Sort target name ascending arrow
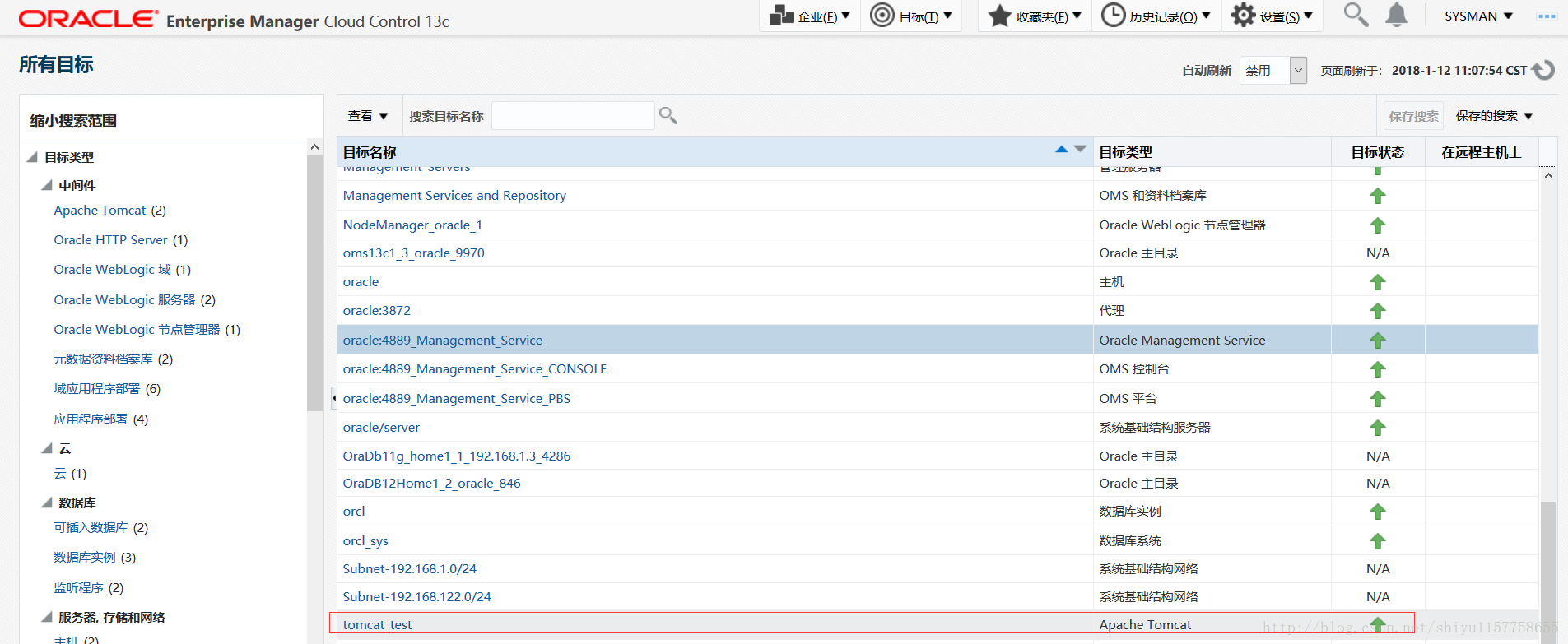Screen dimensions: 1568x644 (1062, 149)
